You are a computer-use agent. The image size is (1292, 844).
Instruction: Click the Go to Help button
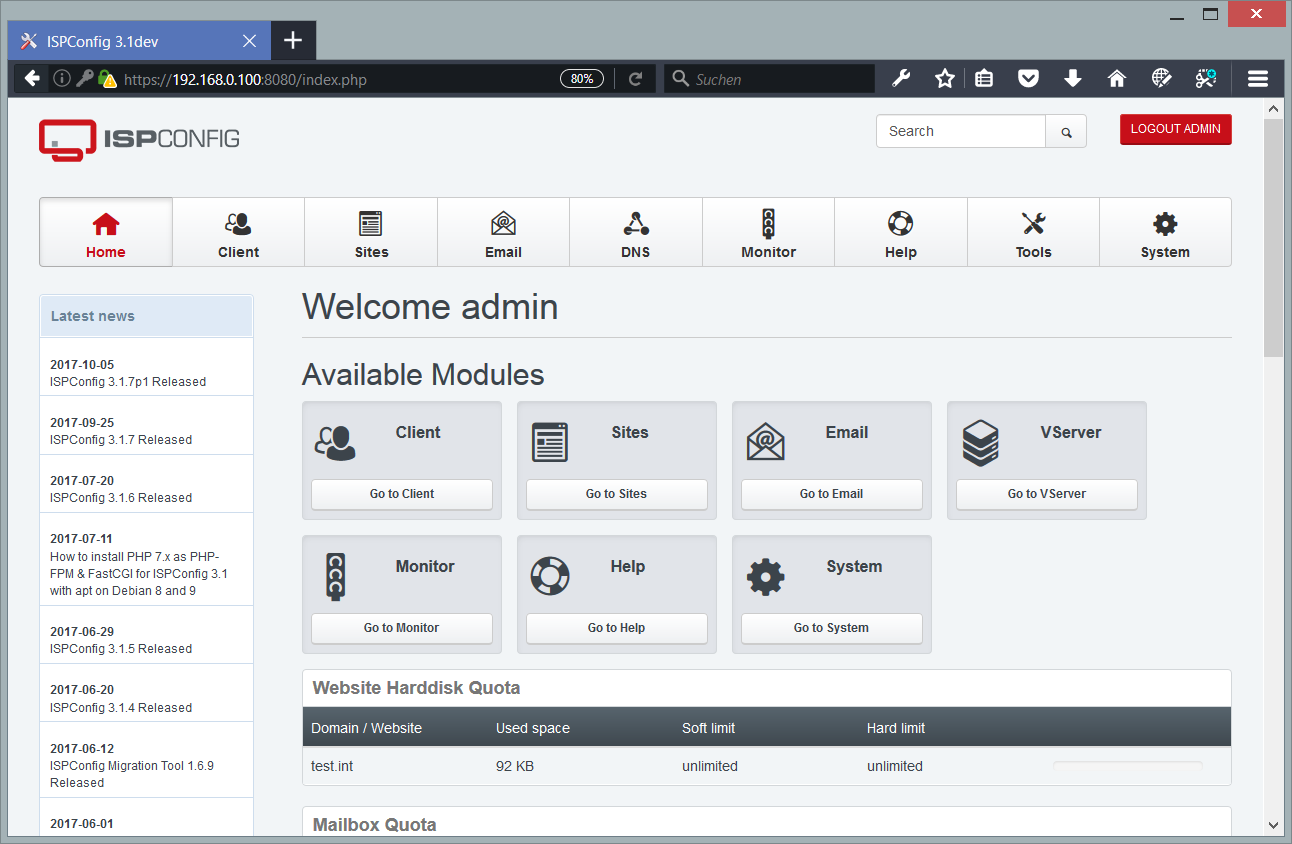[617, 628]
